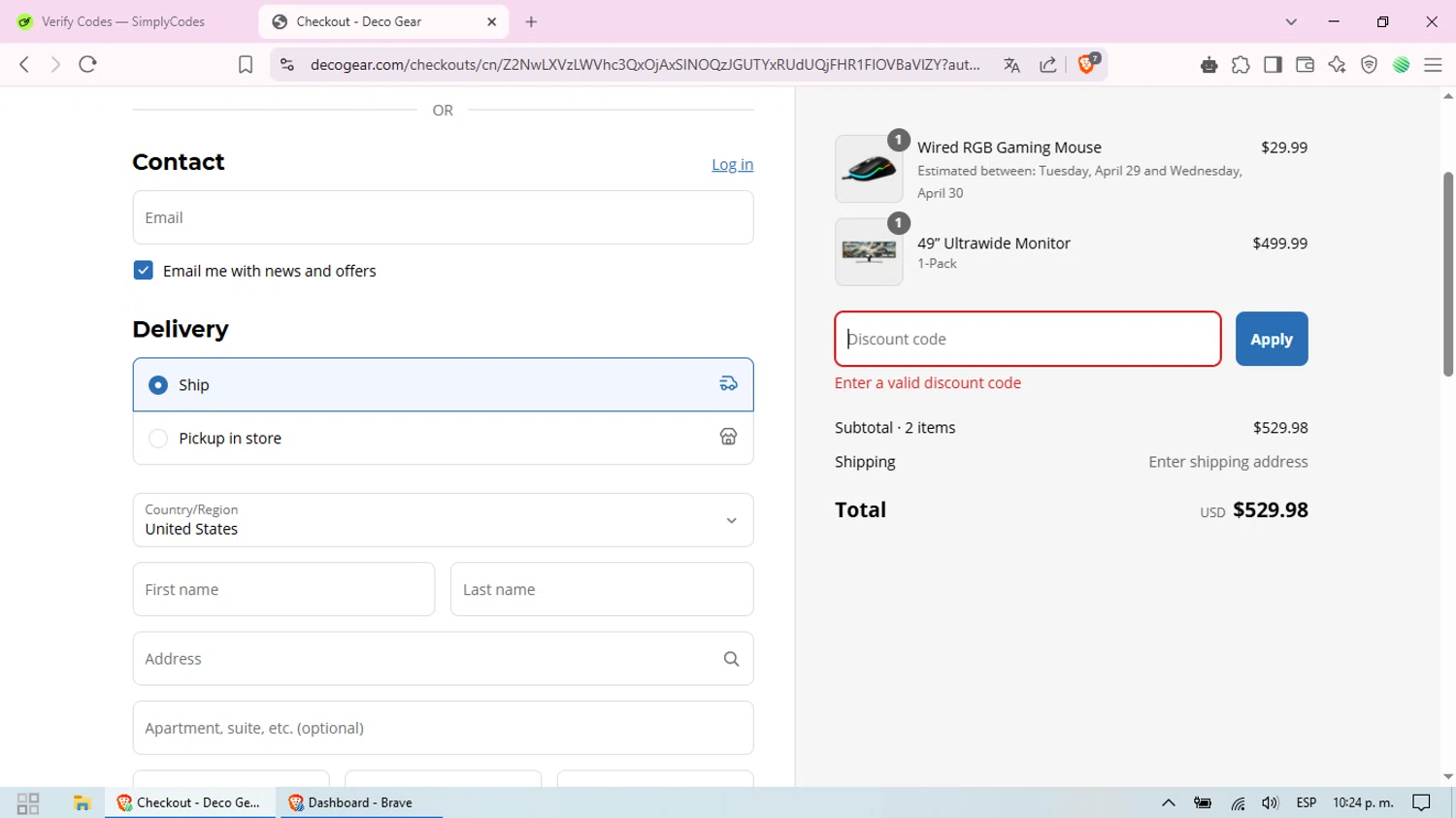Uncheck Email me with news and offers

pos(143,271)
